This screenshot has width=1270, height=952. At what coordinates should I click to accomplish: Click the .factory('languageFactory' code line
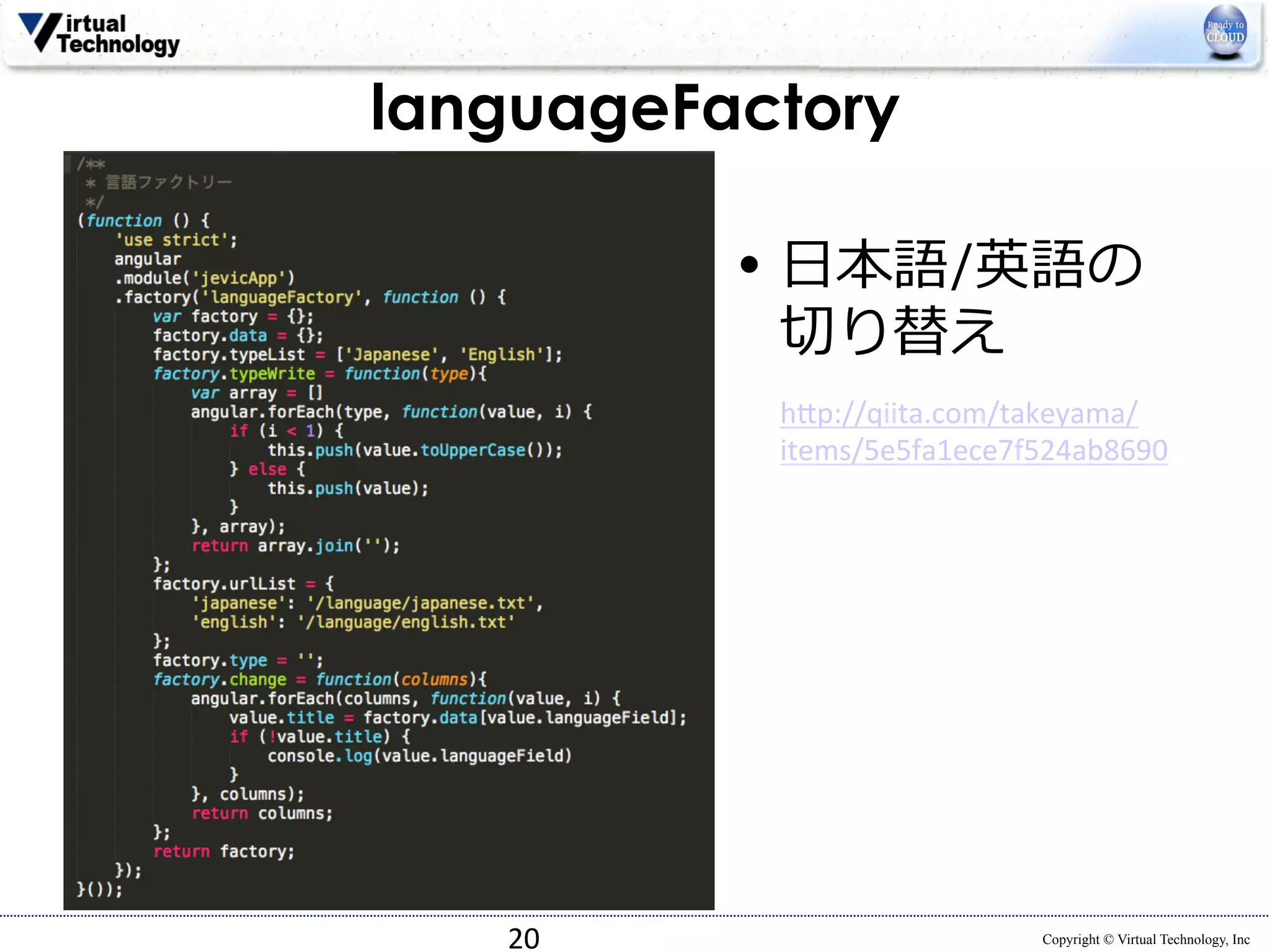[310, 297]
